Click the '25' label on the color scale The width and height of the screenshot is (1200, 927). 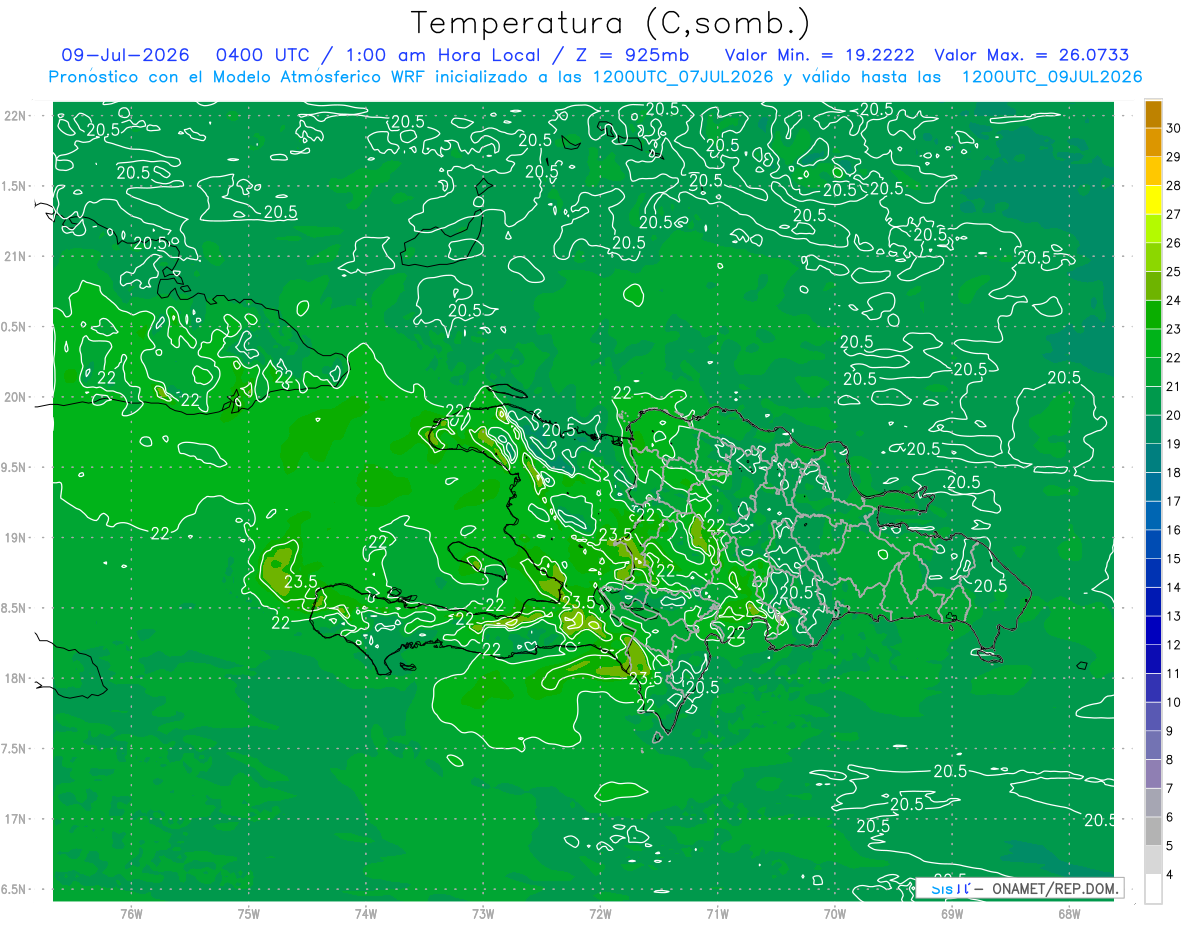pyautogui.click(x=1174, y=272)
